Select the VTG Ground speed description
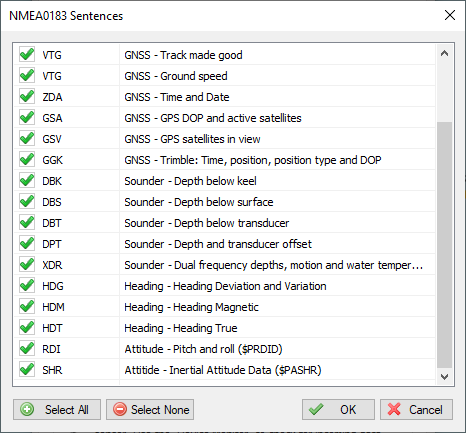This screenshot has height=433, width=466. (x=176, y=76)
